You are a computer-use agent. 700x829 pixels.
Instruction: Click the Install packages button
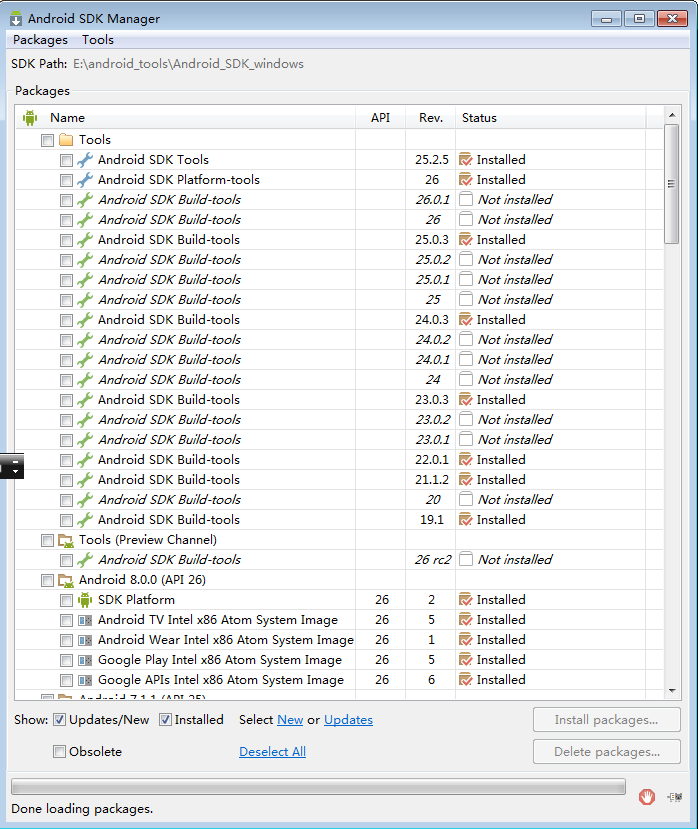[x=606, y=720]
